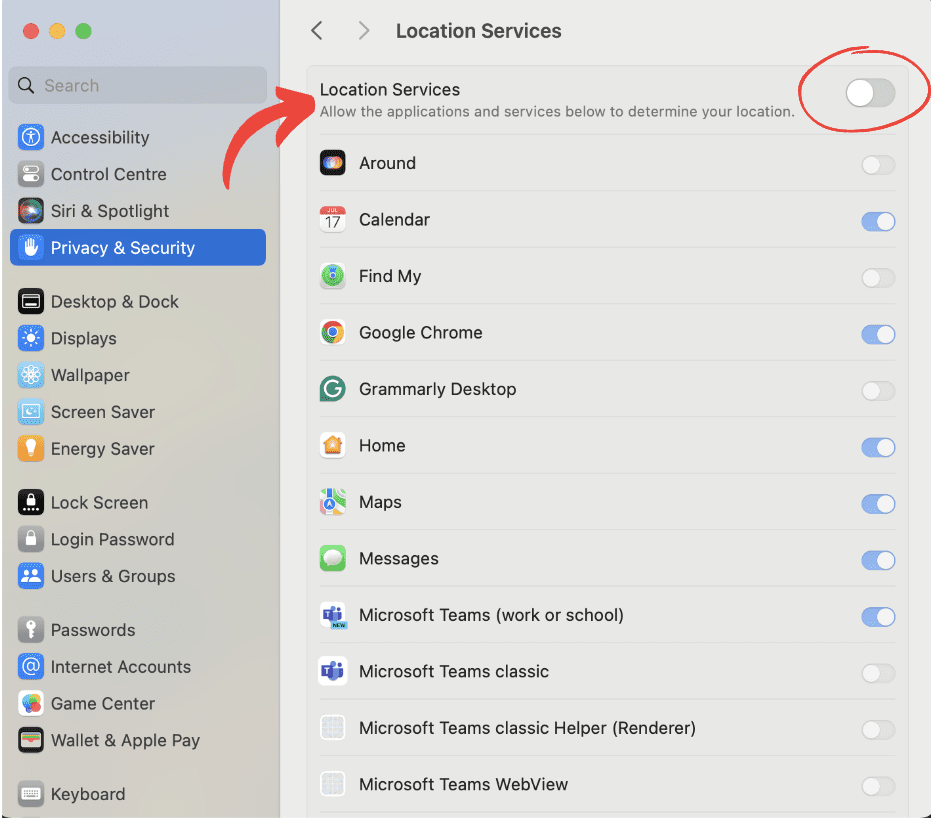Screen dimensions: 936x820
Task: Open Displays settings
Action: (x=138, y=338)
